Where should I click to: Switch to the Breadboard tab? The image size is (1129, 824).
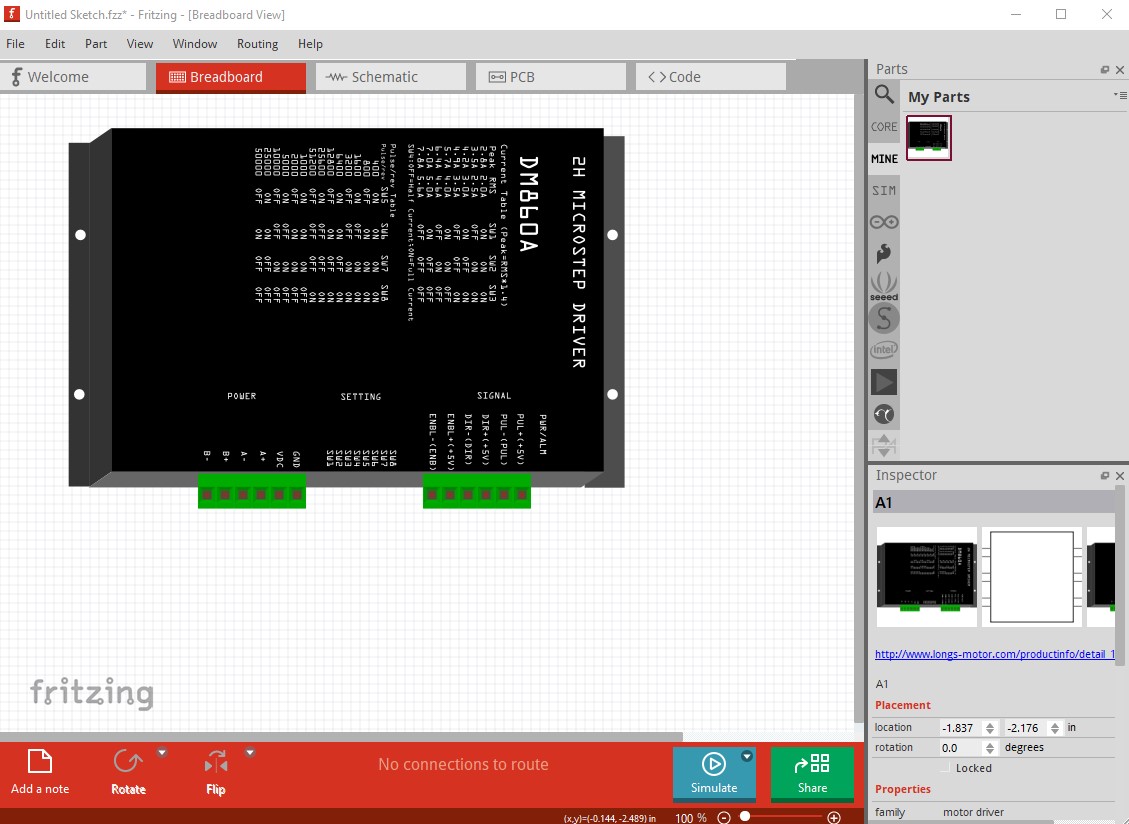[x=231, y=77]
